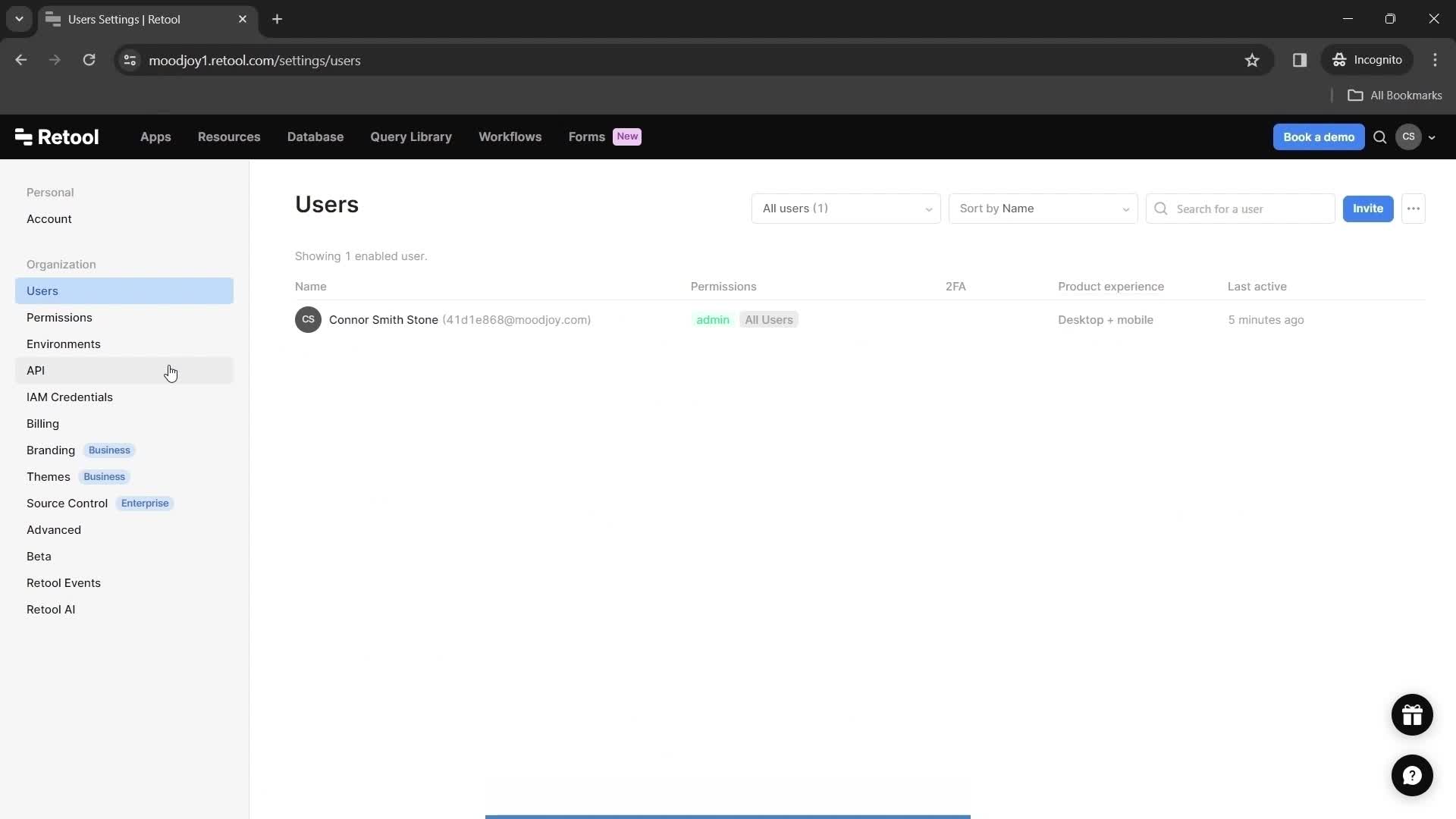Viewport: 1456px width, 819px height.
Task: Click the bookmark icon in browser
Action: point(1253,60)
